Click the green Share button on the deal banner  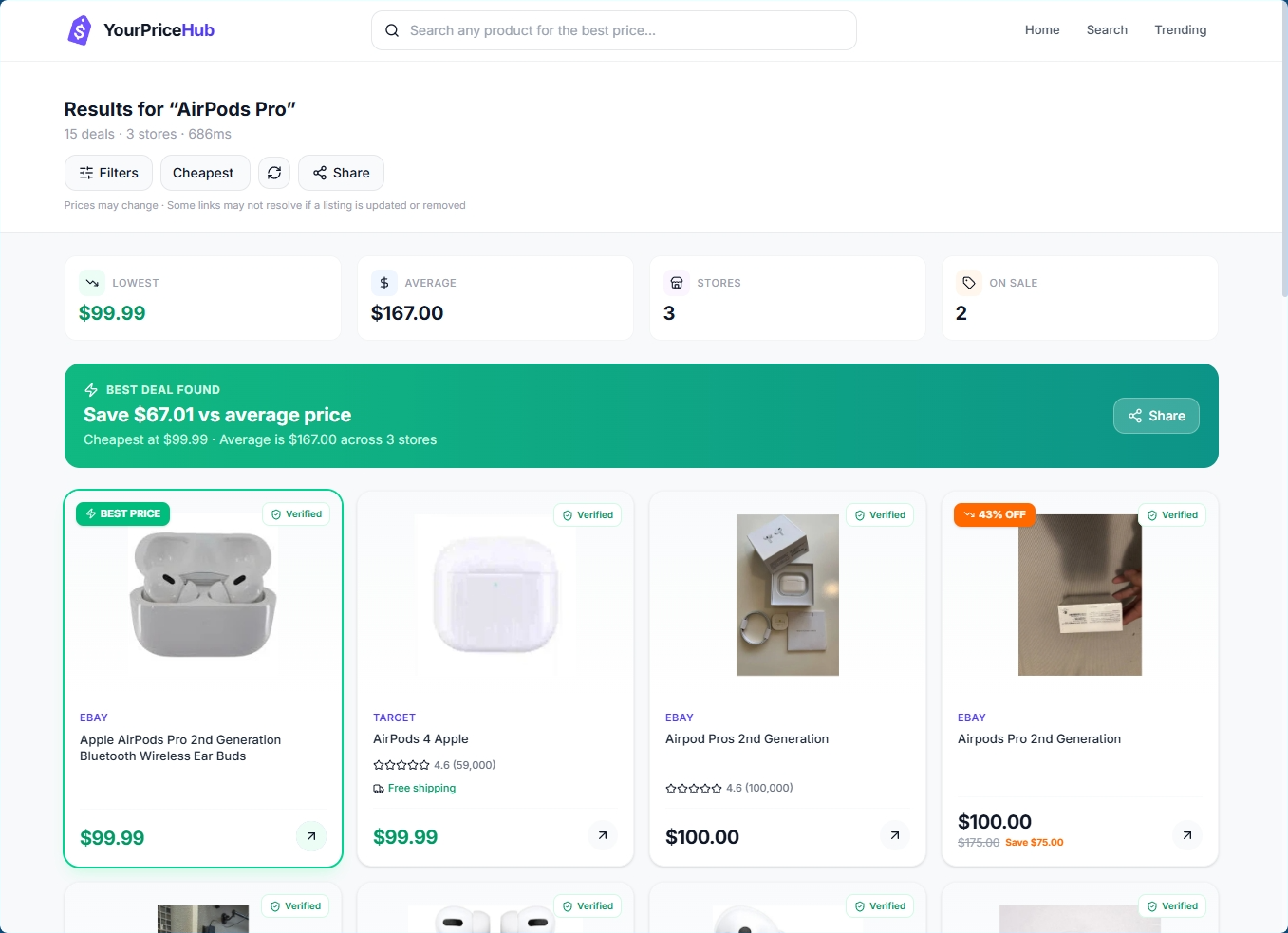pyautogui.click(x=1155, y=416)
